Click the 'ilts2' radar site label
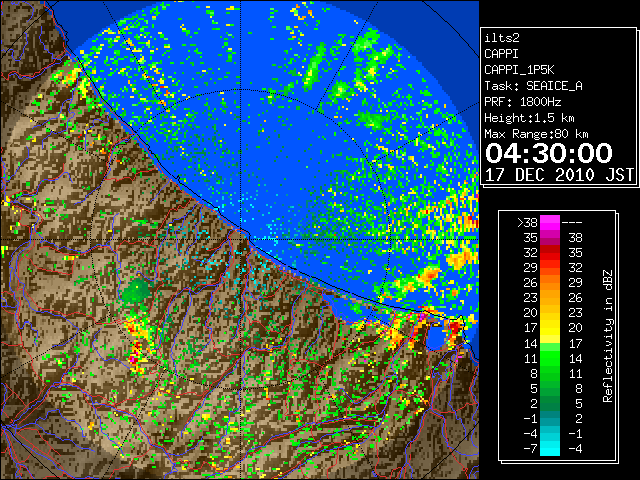 tap(502, 38)
